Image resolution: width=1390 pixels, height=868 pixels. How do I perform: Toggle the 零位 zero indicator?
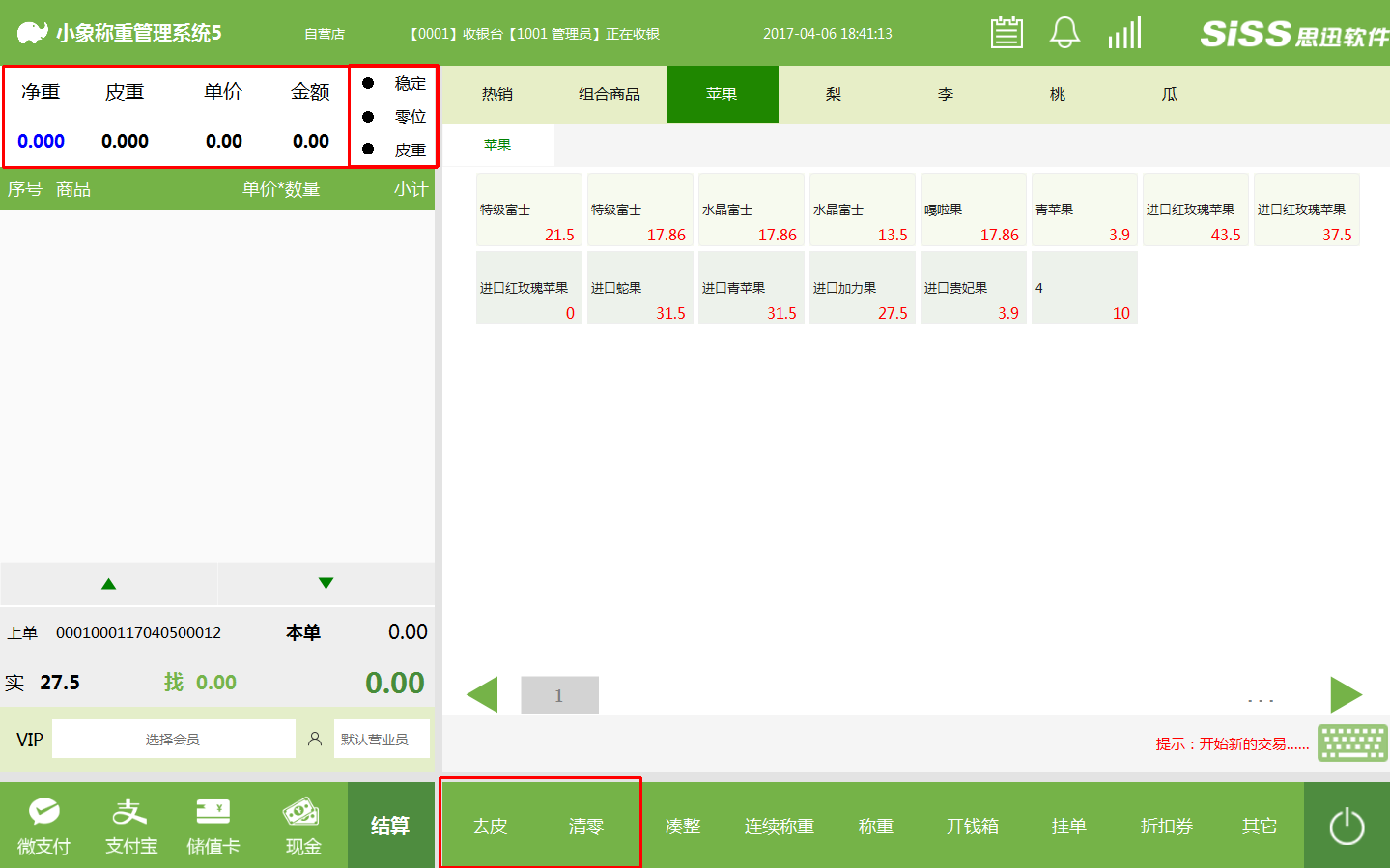click(x=394, y=116)
